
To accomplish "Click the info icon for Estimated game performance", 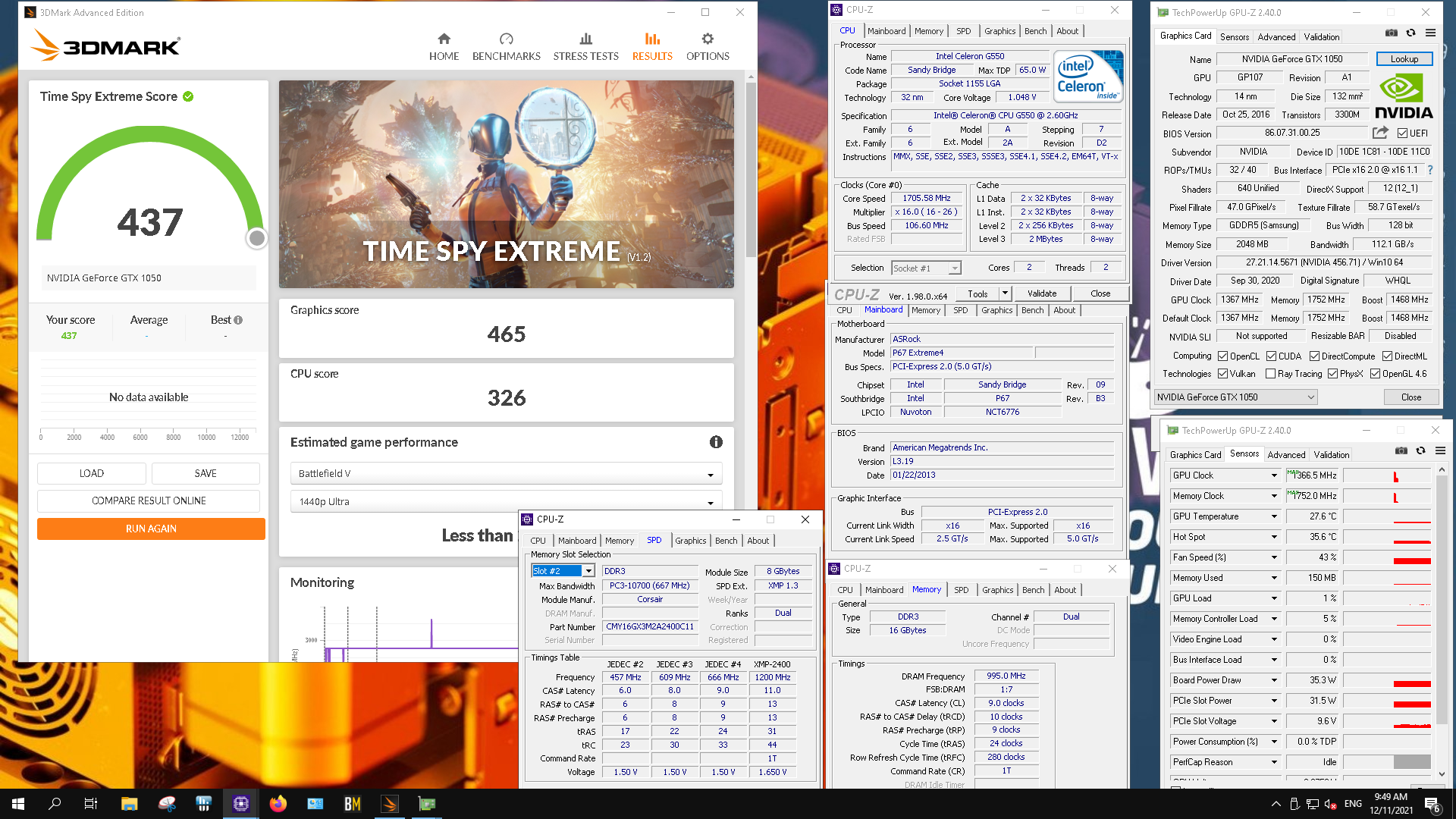I will 716,442.
